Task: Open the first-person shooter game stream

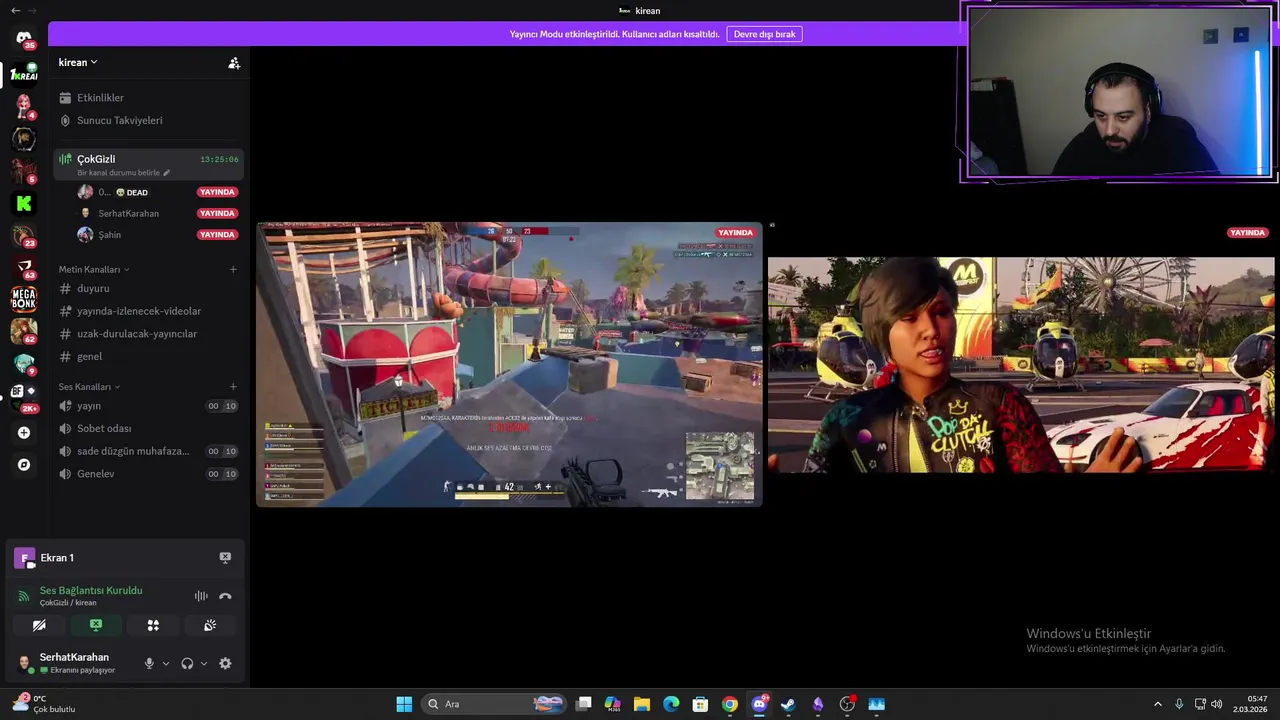Action: pyautogui.click(x=509, y=364)
